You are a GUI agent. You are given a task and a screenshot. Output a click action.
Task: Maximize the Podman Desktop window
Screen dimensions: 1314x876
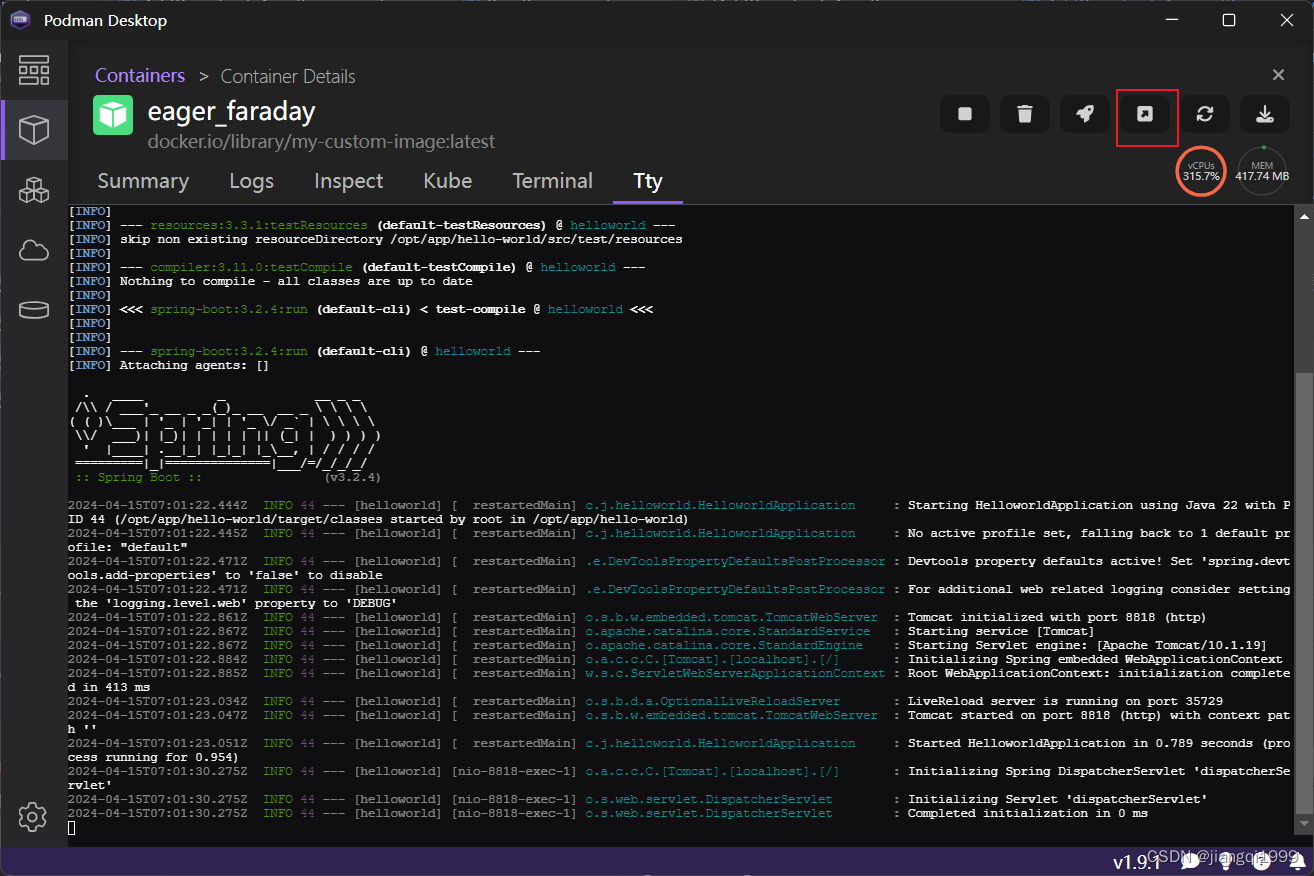[1229, 20]
